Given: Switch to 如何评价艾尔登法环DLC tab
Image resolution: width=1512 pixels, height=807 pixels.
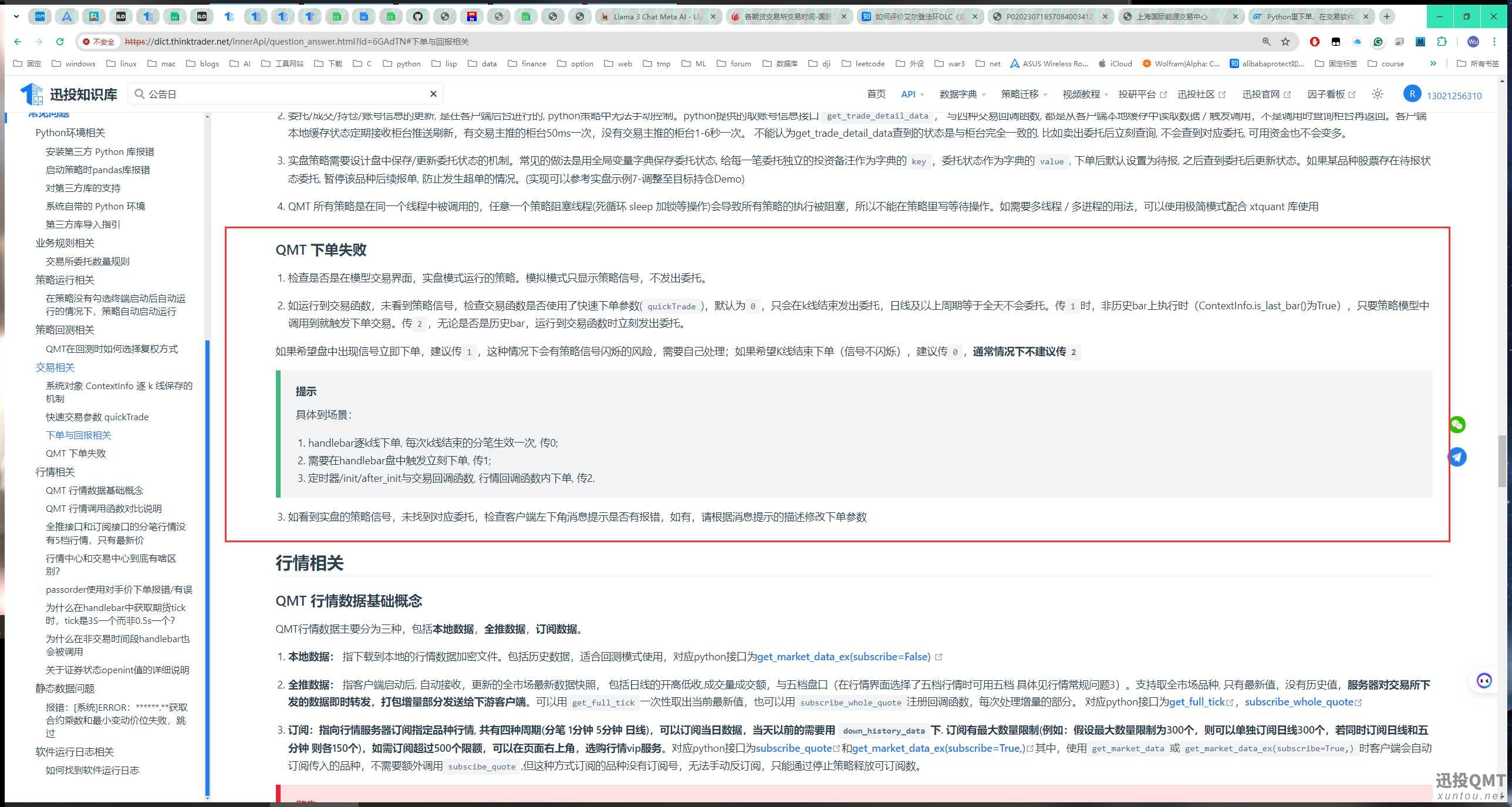Looking at the screenshot, I should tap(919, 16).
